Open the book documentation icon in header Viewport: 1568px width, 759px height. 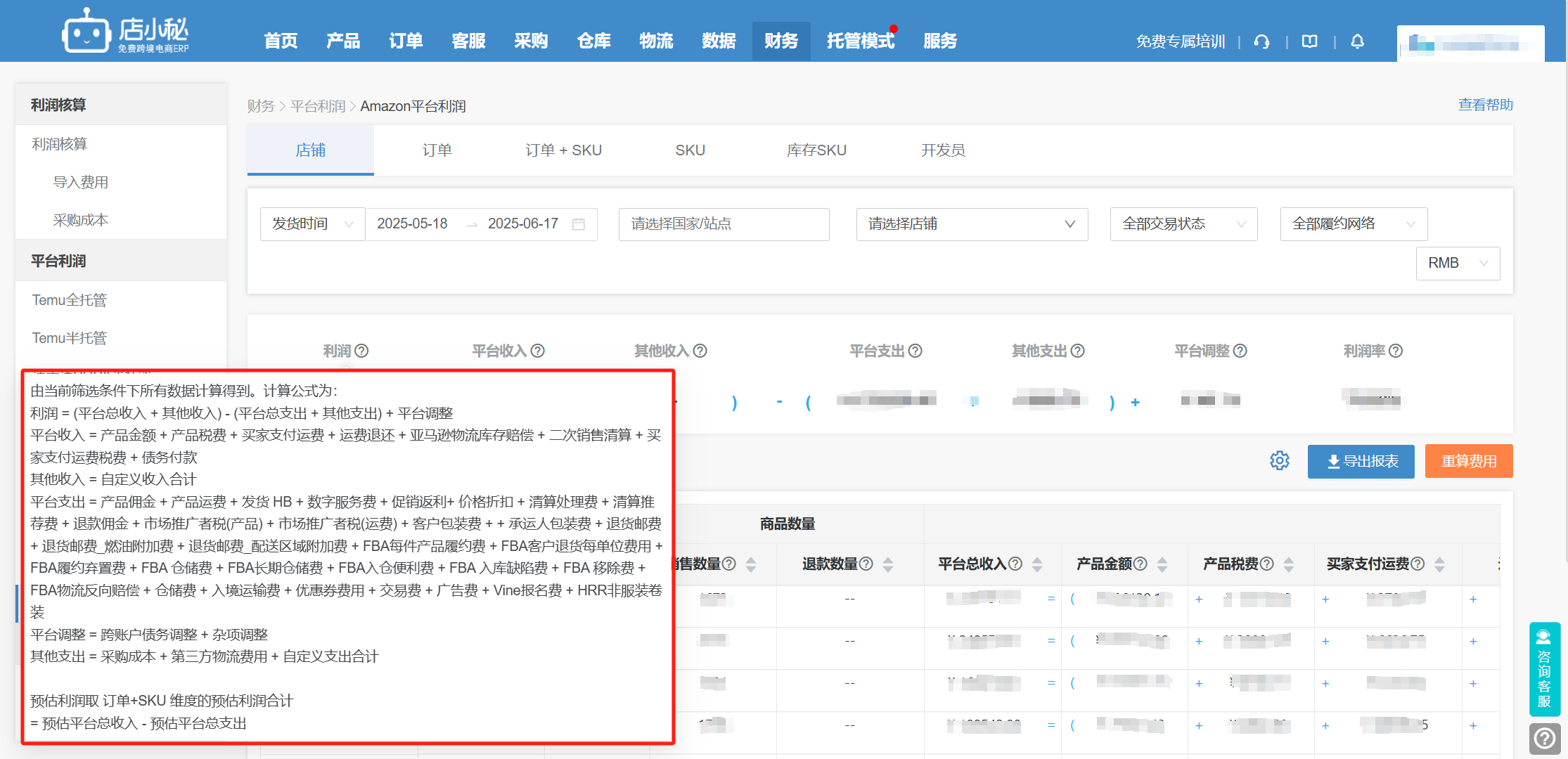pos(1309,41)
